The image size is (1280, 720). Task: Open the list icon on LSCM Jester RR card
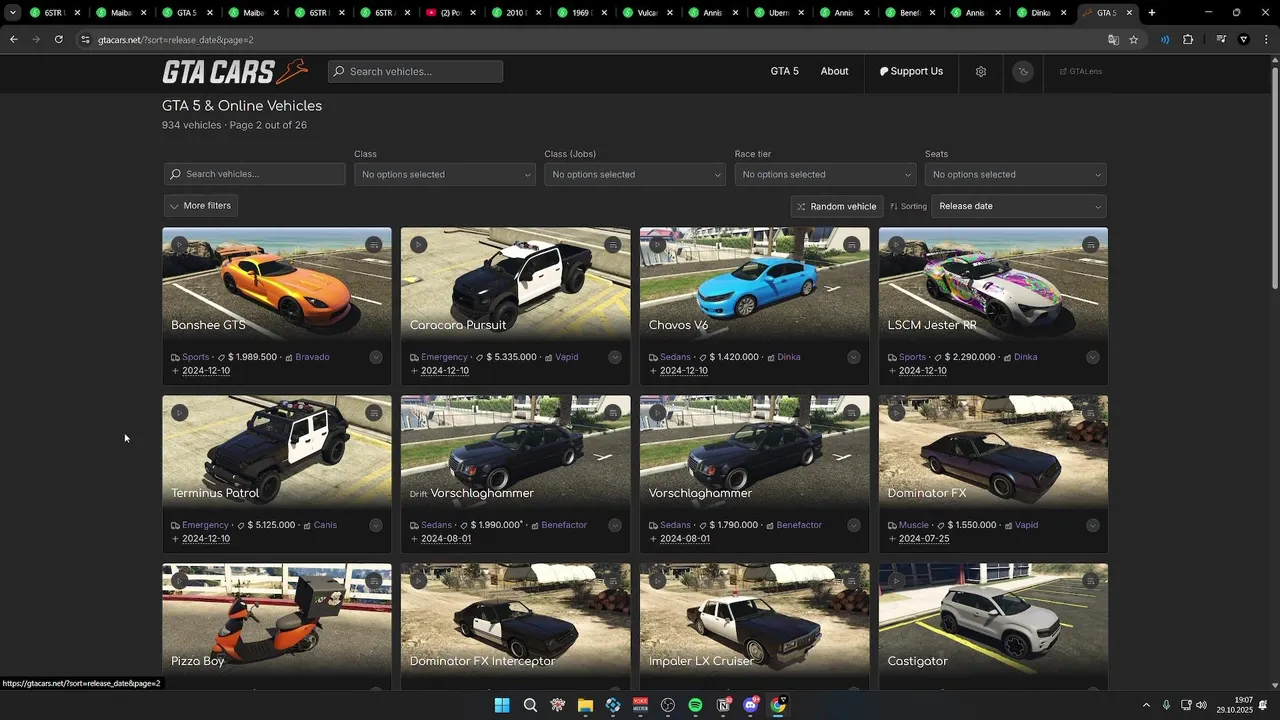tap(1091, 245)
